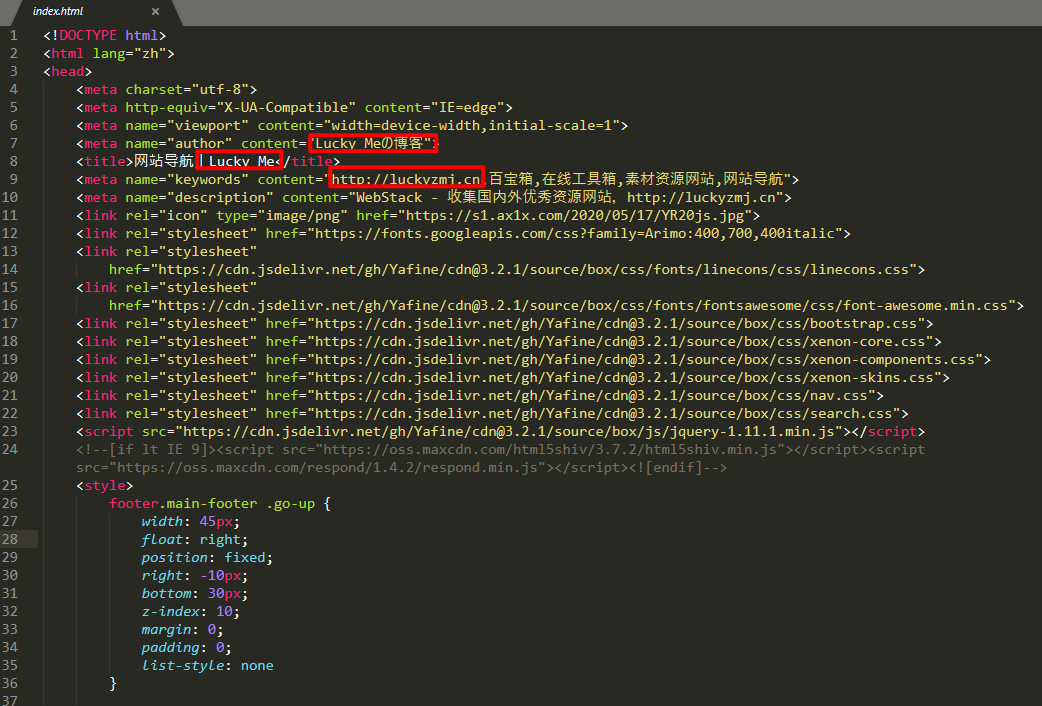
Task: Click line number 33 in gutter
Action: tap(10, 628)
